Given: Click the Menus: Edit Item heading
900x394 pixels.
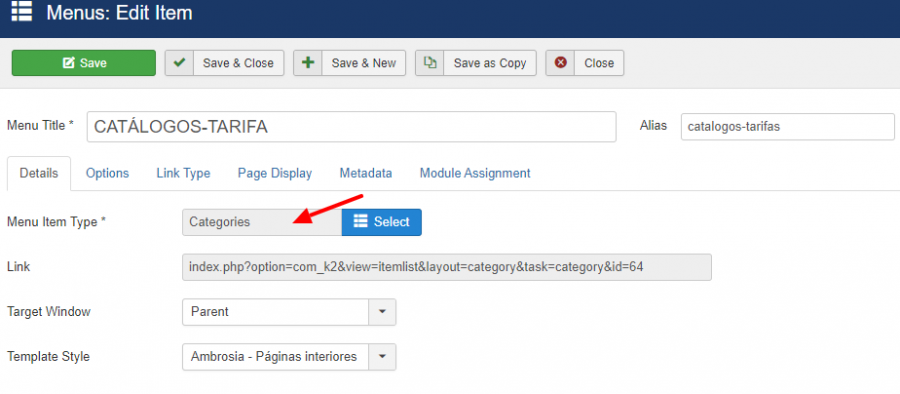Looking at the screenshot, I should coord(119,13).
